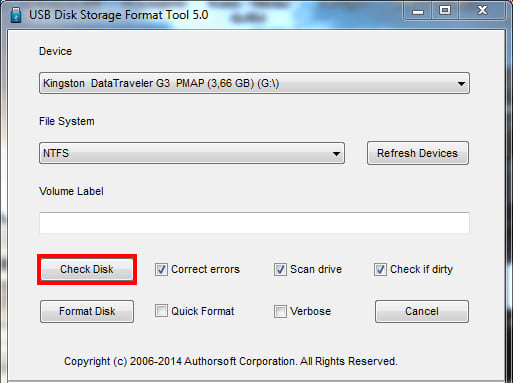Image resolution: width=513 pixels, height=383 pixels.
Task: Uncheck the Correct errors checkbox
Action: point(161,269)
